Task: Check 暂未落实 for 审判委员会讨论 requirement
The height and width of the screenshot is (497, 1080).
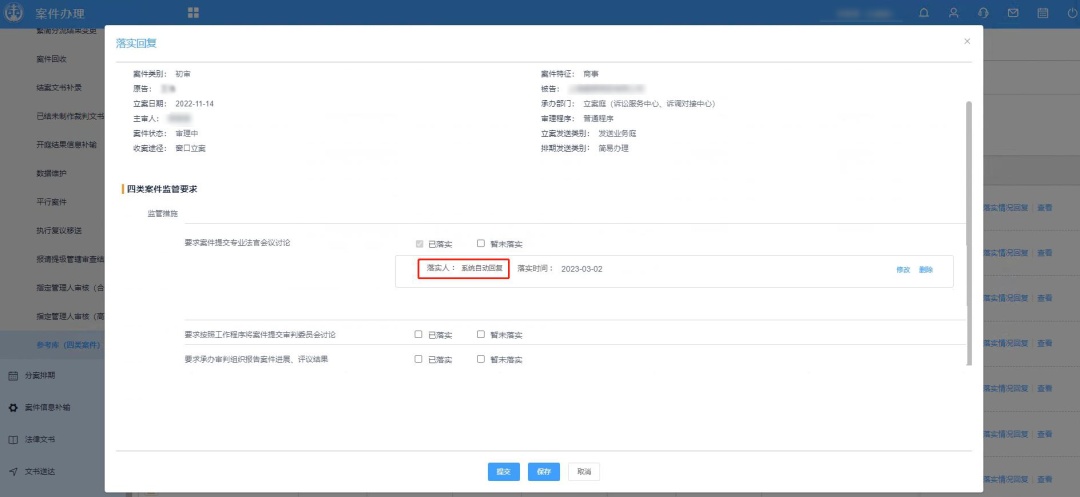Action: click(481, 335)
